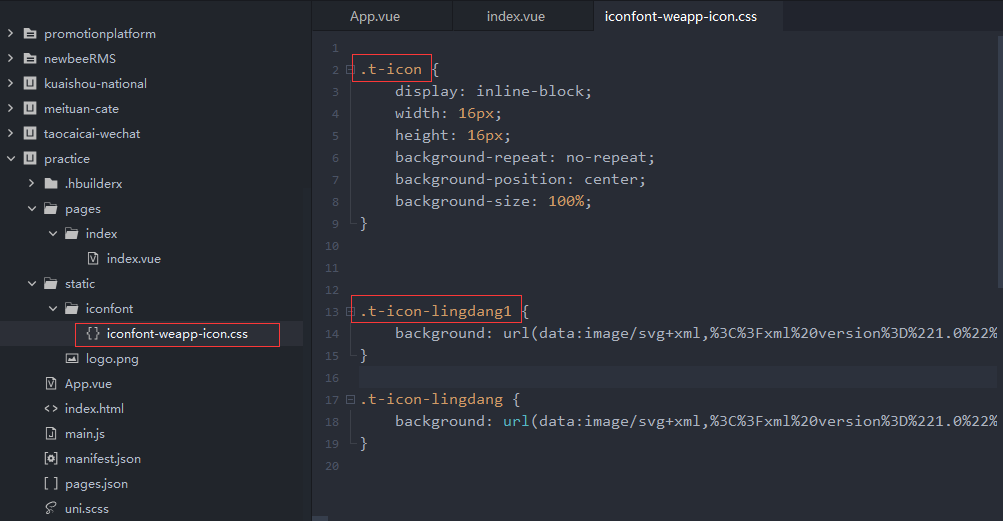1003x521 pixels.
Task: Collapse the pages folder
Action: (31, 208)
